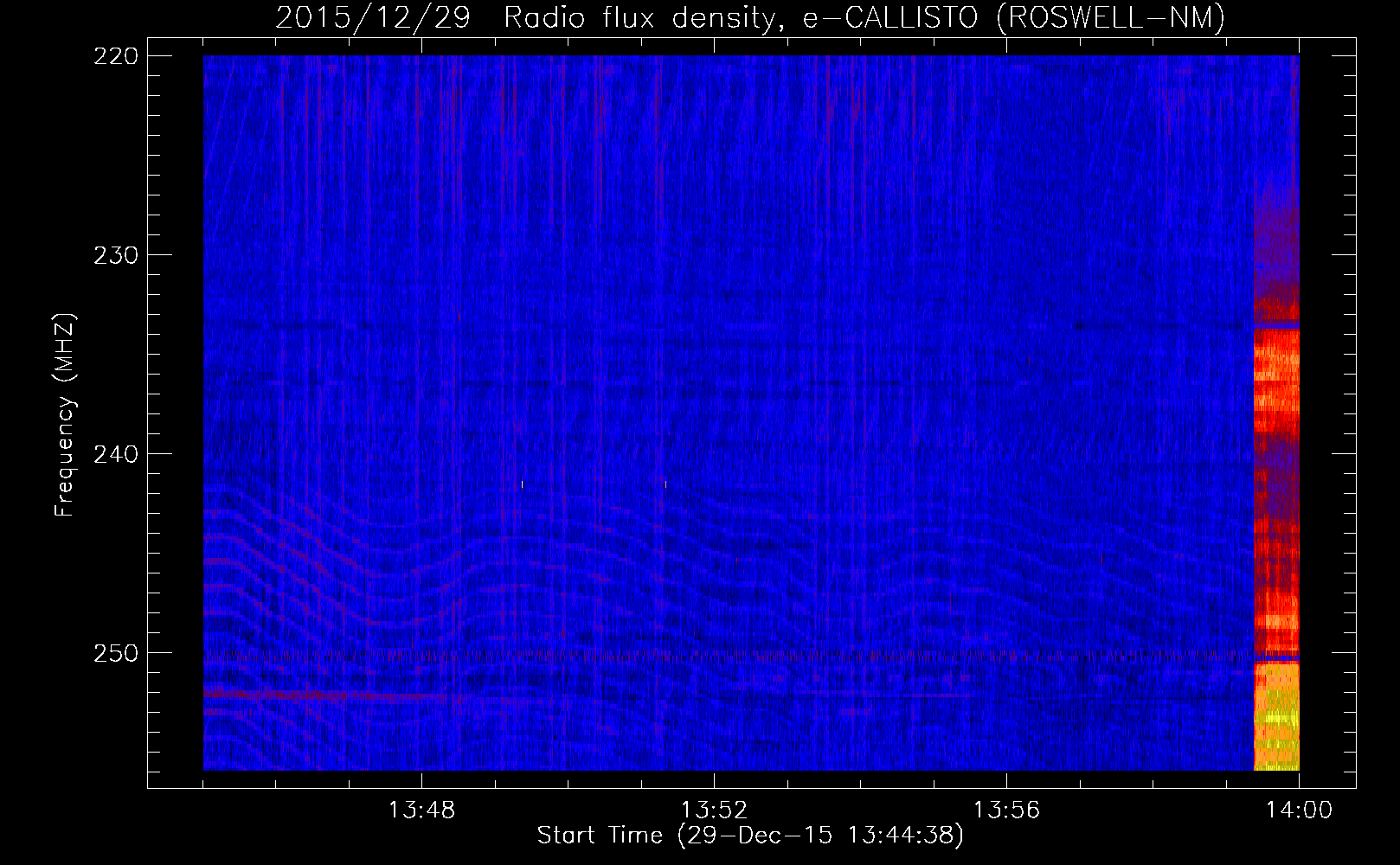
Task: Click the 220 frequency tick label
Action: point(115,56)
